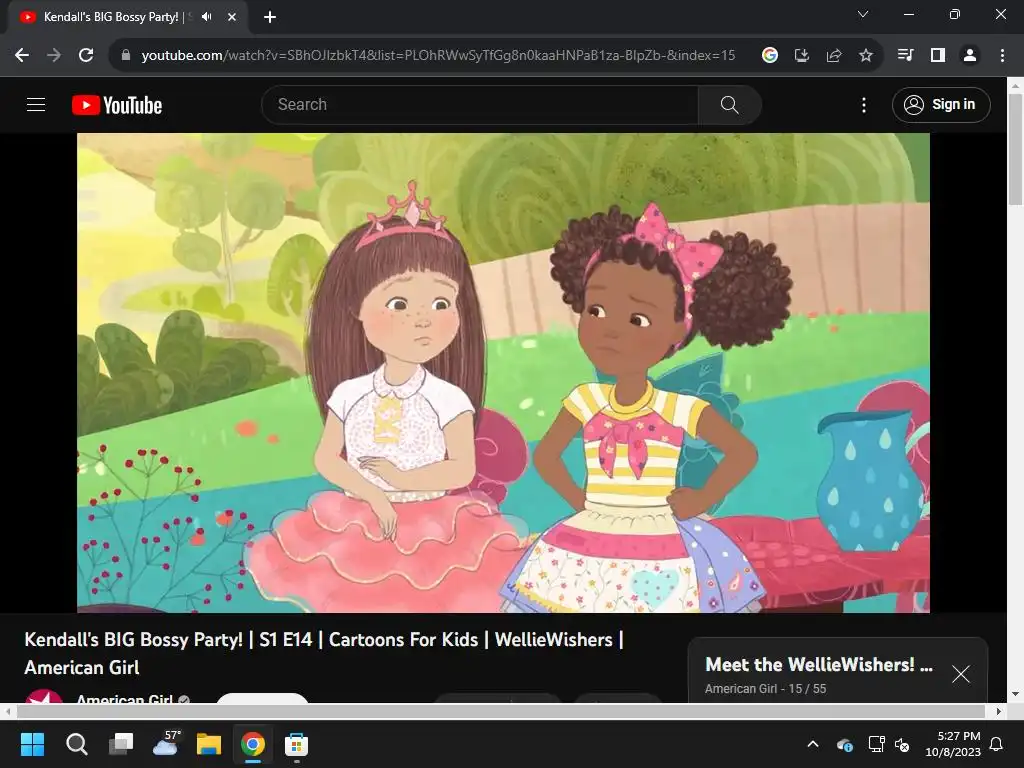Image resolution: width=1024 pixels, height=768 pixels.
Task: Click the browser forward arrow
Action: tap(54, 56)
